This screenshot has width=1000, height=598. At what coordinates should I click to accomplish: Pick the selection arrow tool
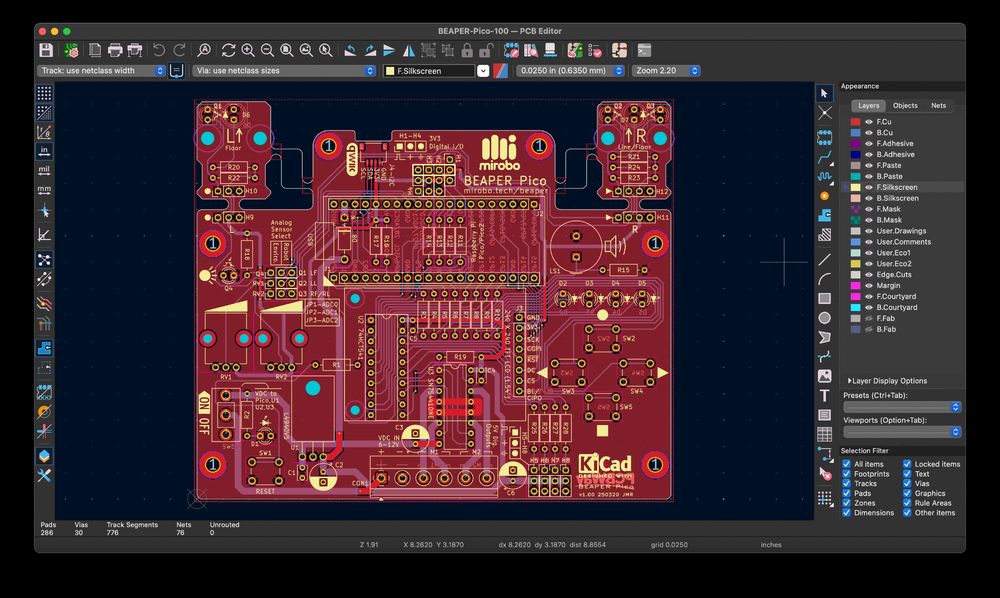[825, 94]
